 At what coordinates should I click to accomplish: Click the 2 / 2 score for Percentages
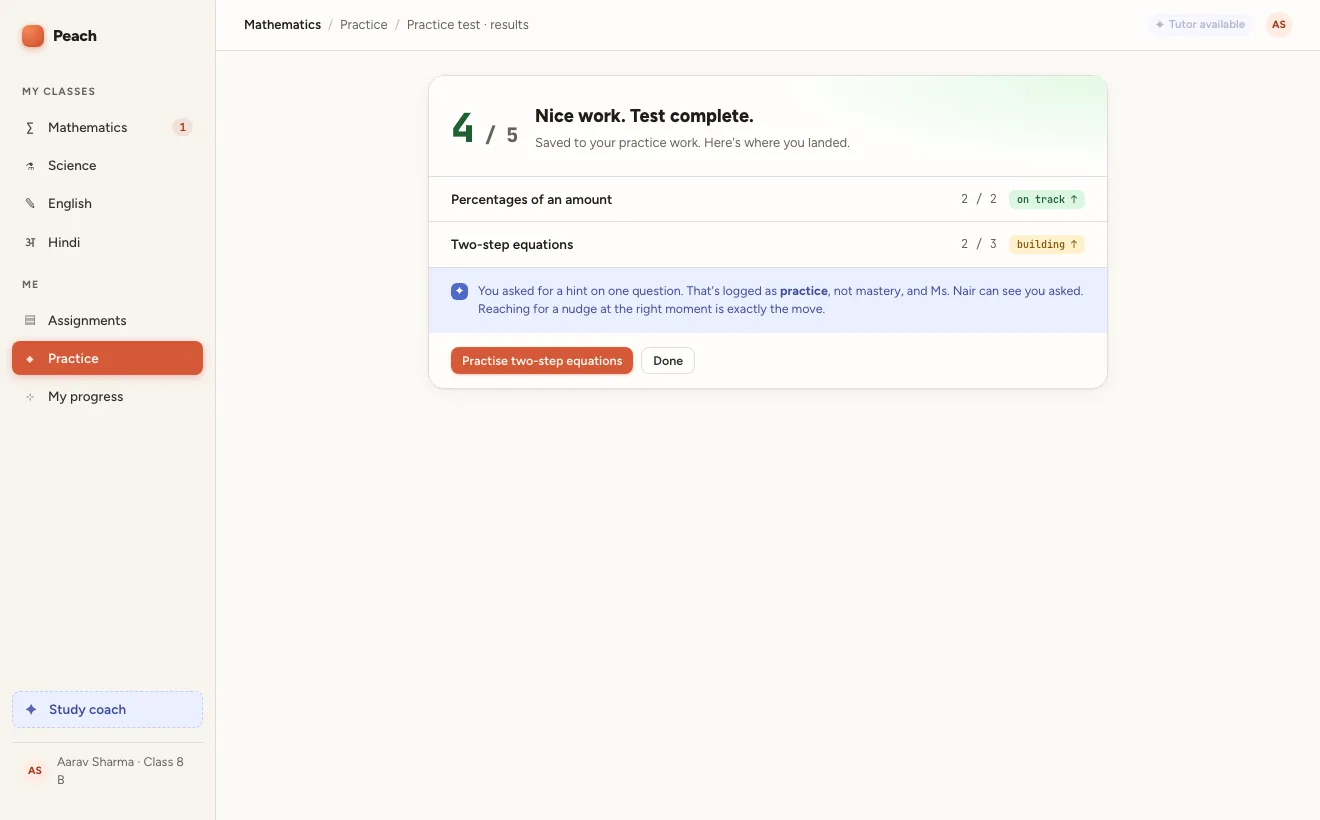point(979,200)
